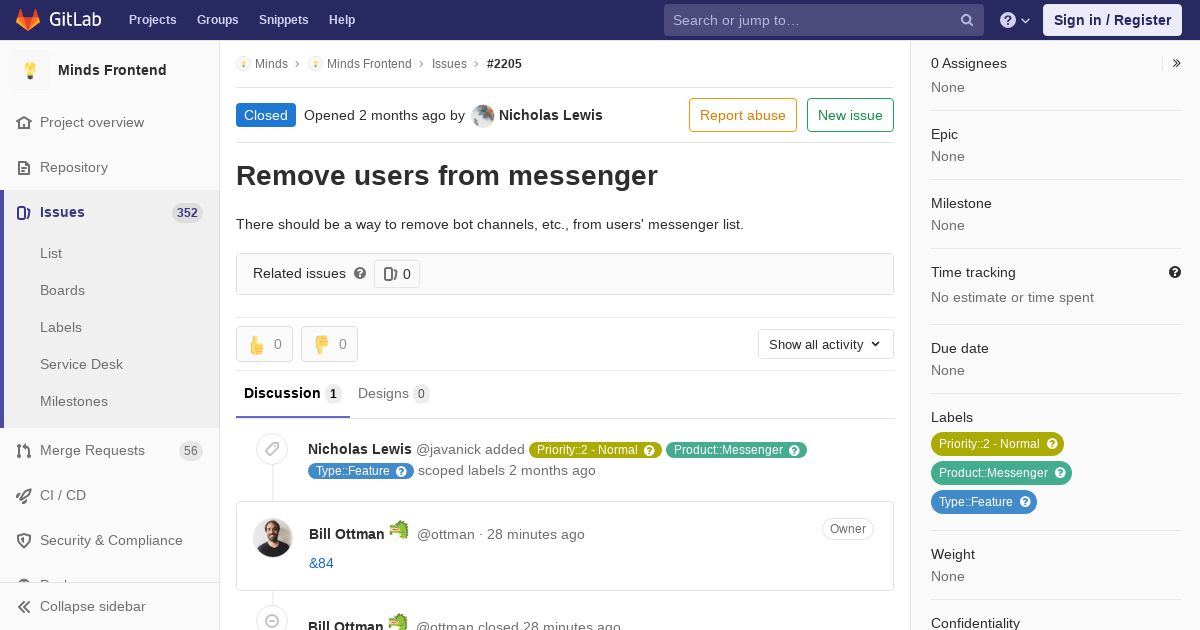Click Bill Ottman's comment avatar

[272, 538]
